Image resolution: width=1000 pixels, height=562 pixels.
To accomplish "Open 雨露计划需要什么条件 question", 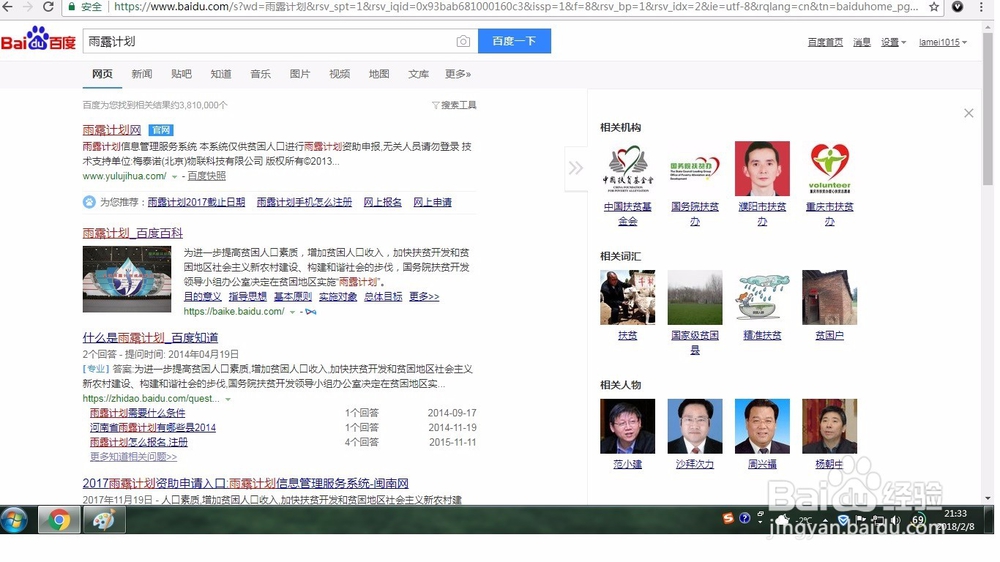I will click(x=138, y=413).
